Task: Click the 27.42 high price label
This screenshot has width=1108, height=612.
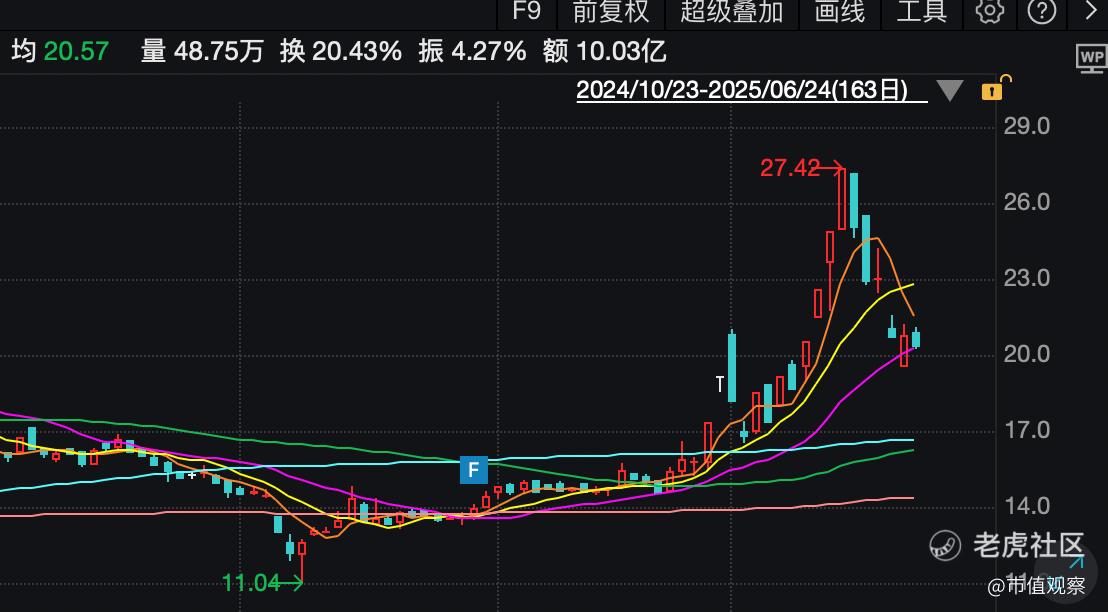Action: [790, 167]
